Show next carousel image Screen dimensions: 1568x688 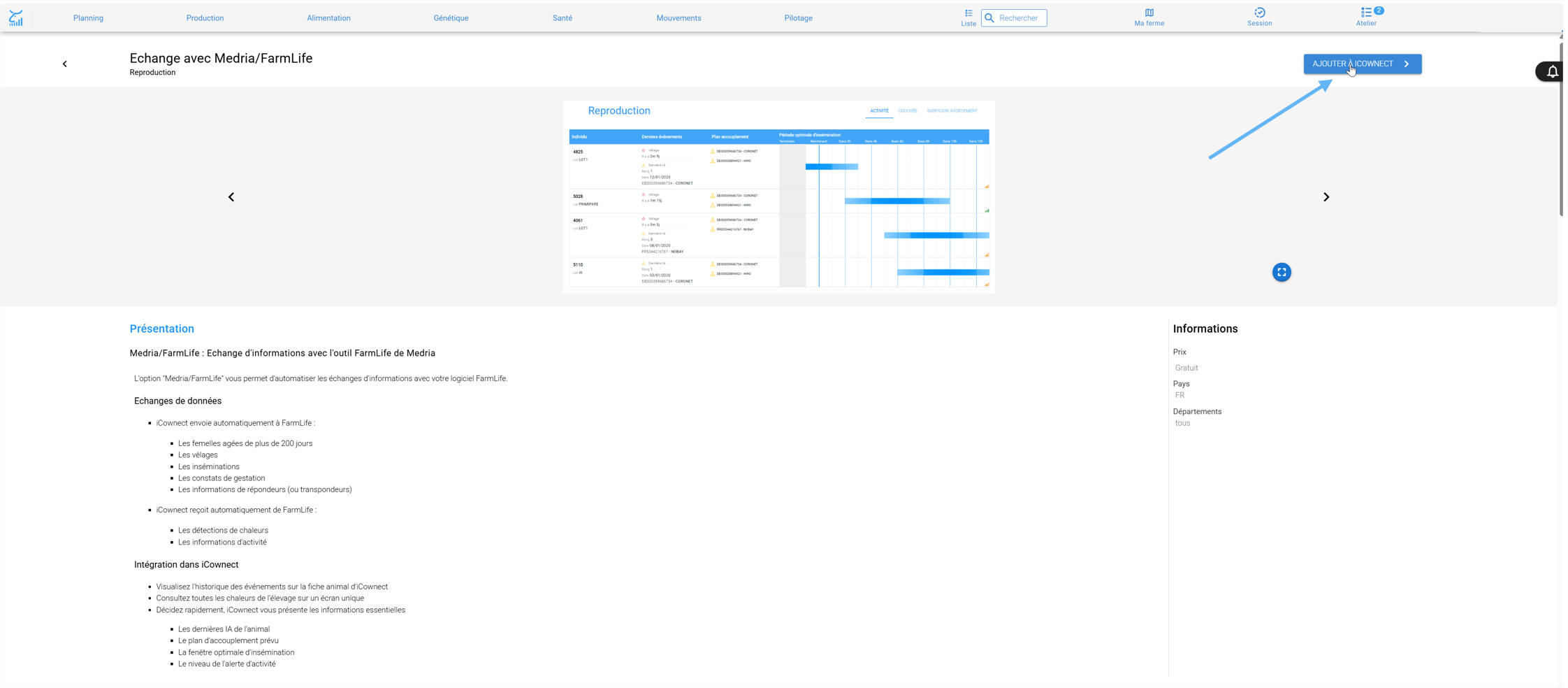[x=1326, y=197]
